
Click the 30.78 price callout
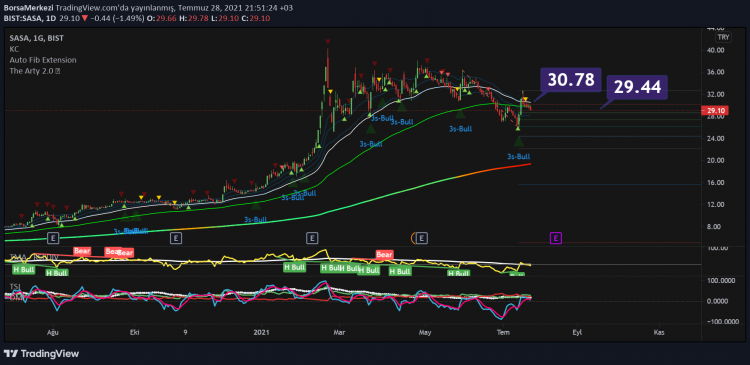click(x=570, y=79)
